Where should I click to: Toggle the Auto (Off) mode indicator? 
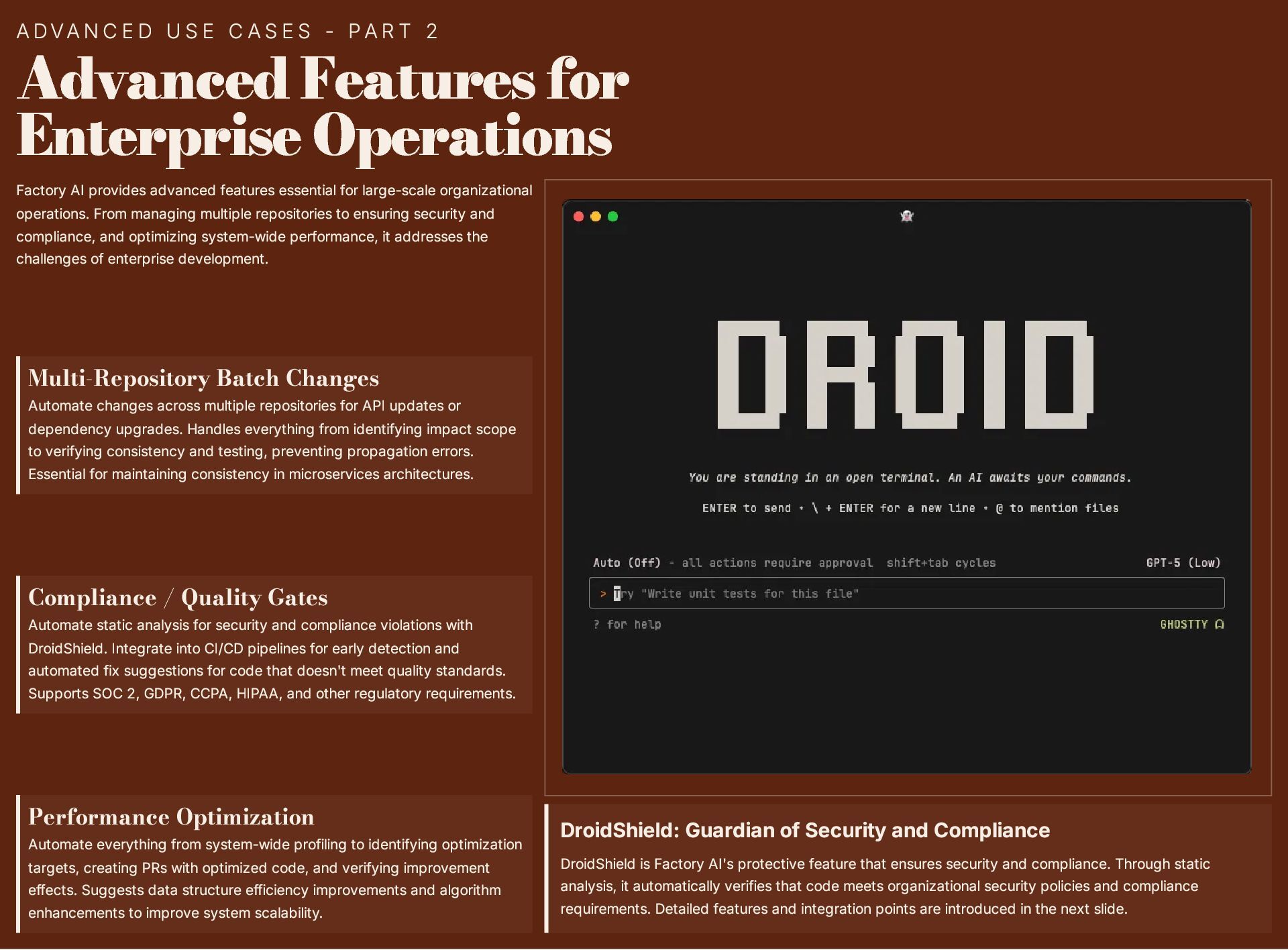627,563
